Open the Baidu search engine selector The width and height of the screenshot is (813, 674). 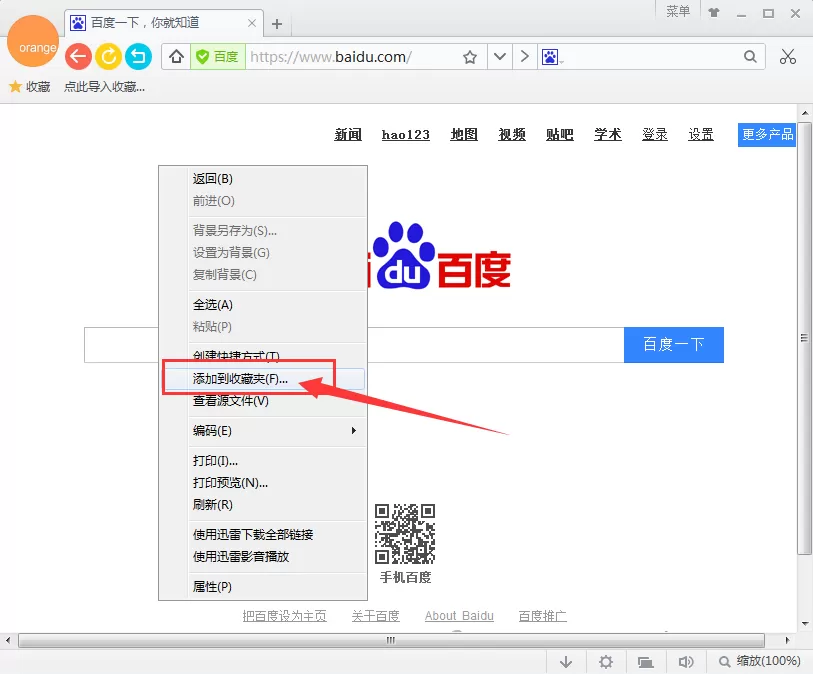tap(552, 57)
